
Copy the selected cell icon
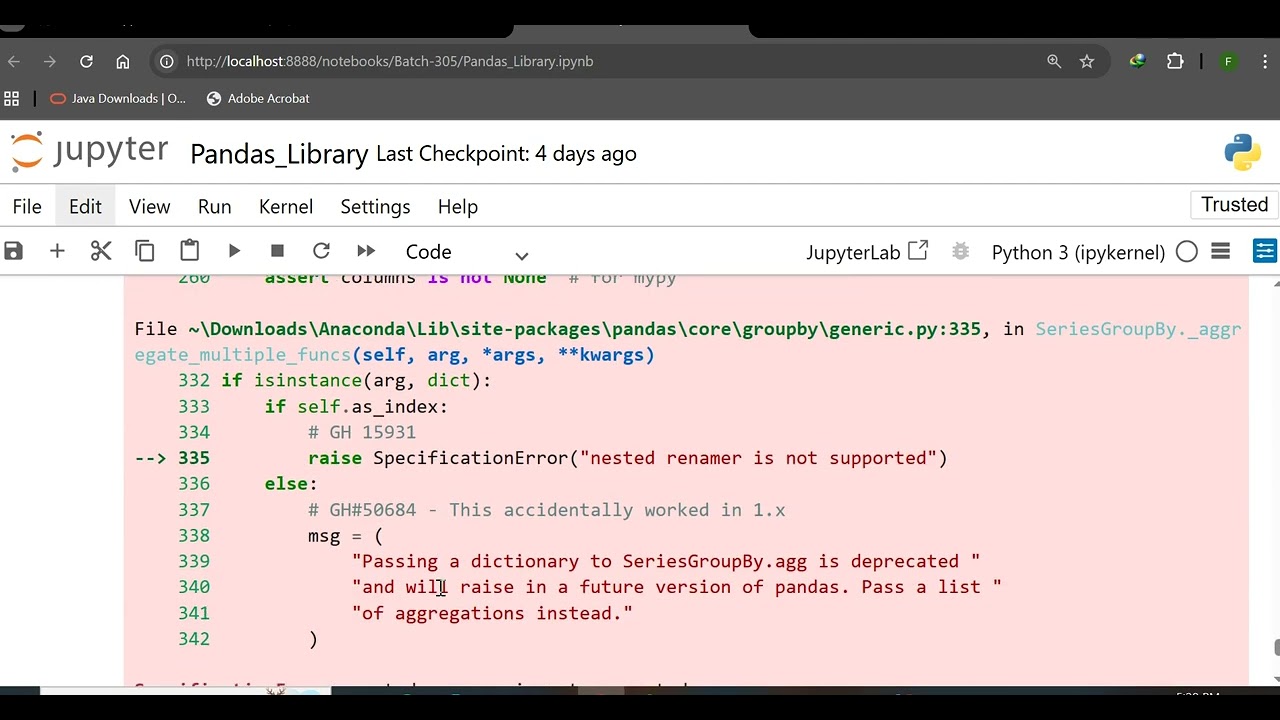pos(145,251)
